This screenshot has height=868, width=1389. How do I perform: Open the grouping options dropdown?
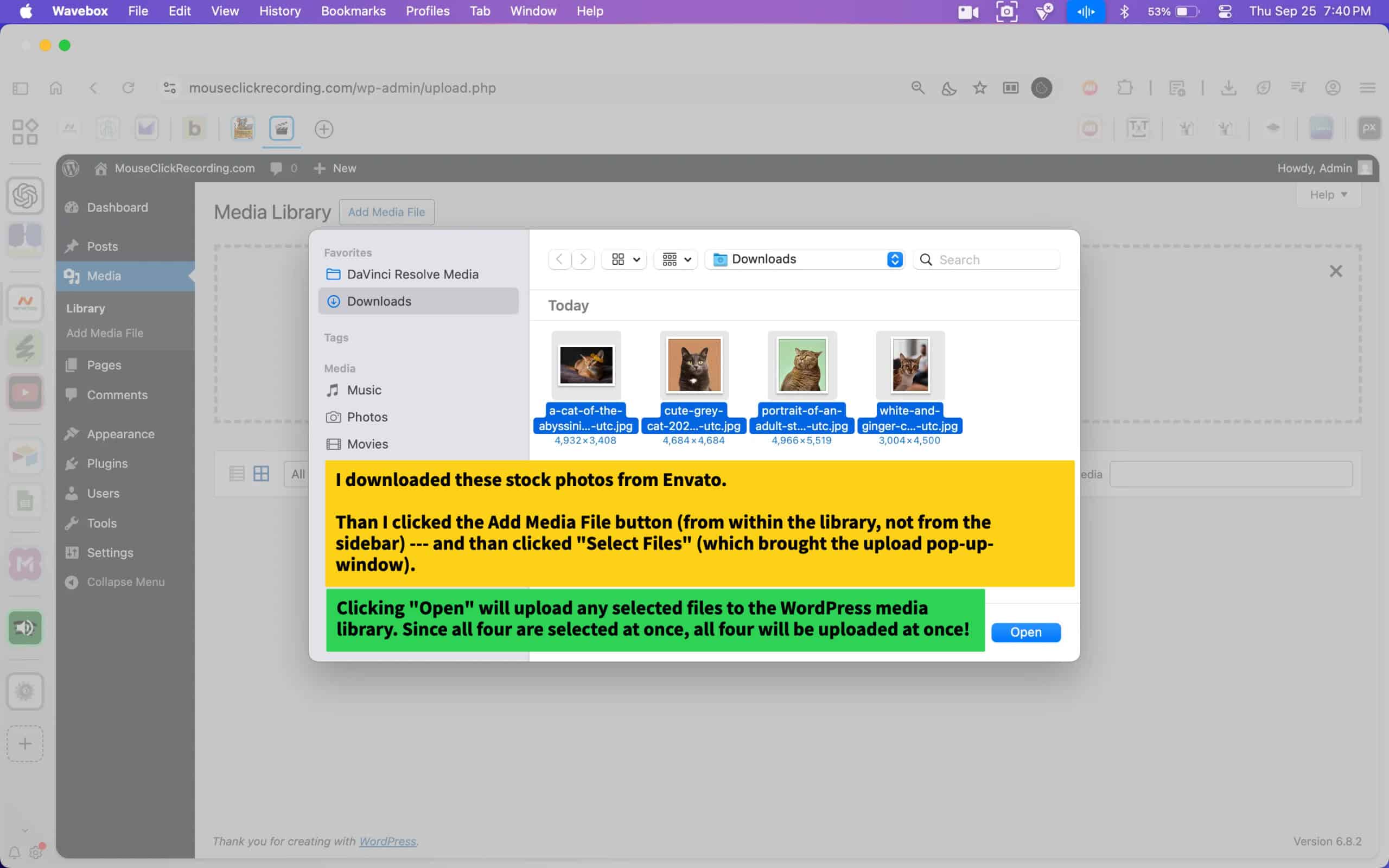(x=676, y=259)
